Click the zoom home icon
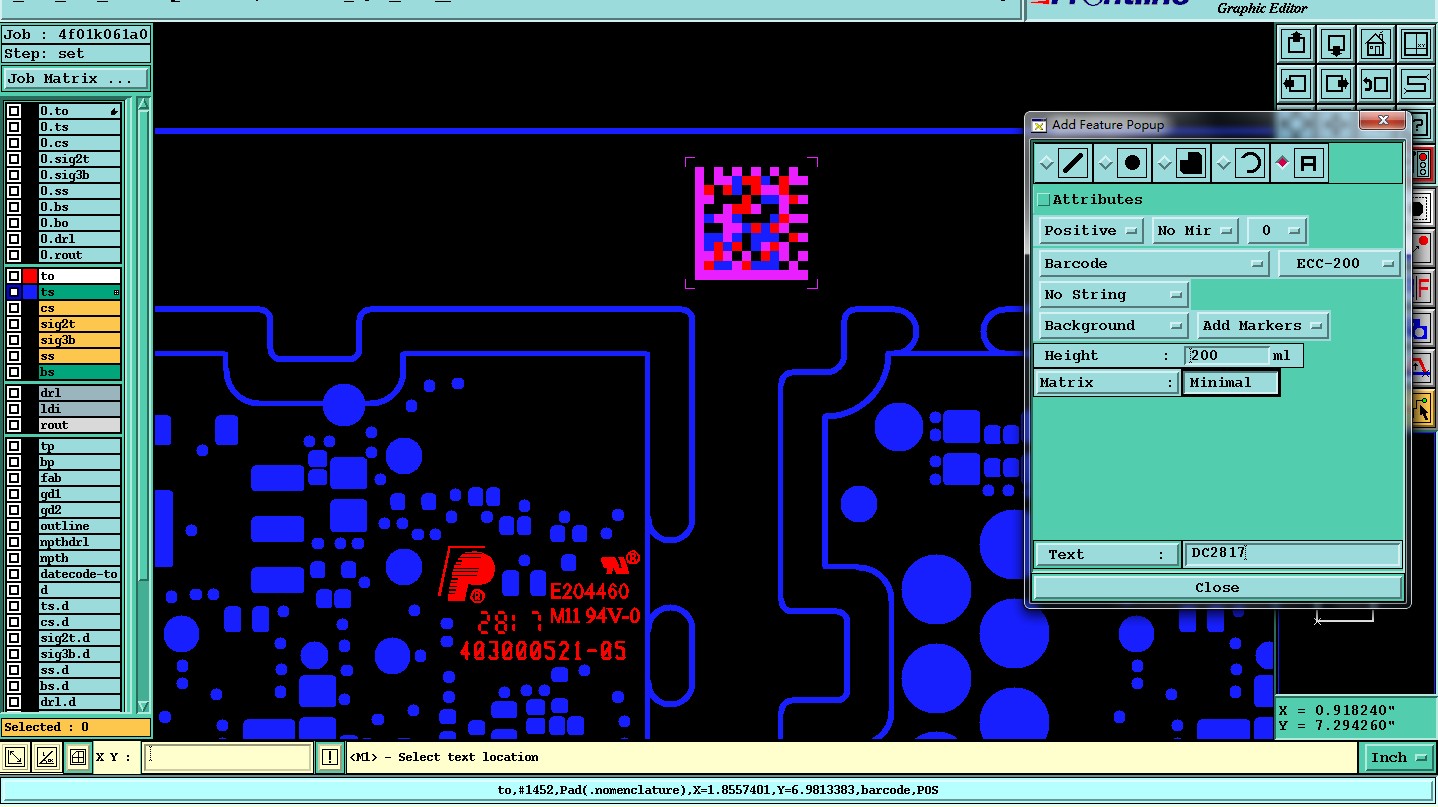 (1376, 44)
